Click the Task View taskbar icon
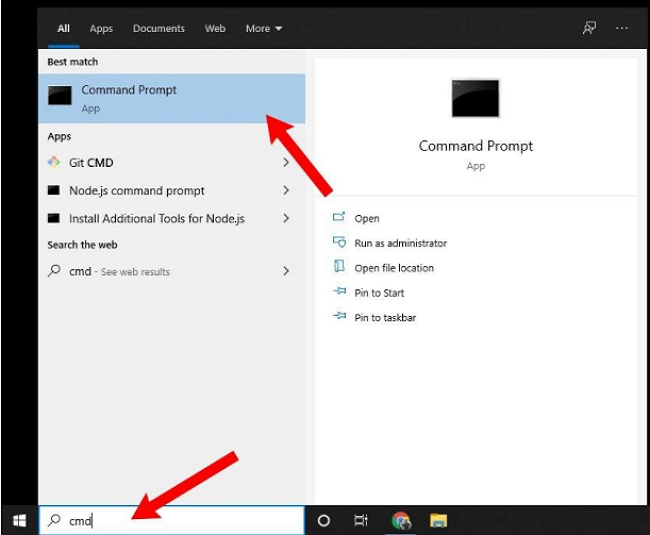Image resolution: width=650 pixels, height=535 pixels. click(361, 520)
